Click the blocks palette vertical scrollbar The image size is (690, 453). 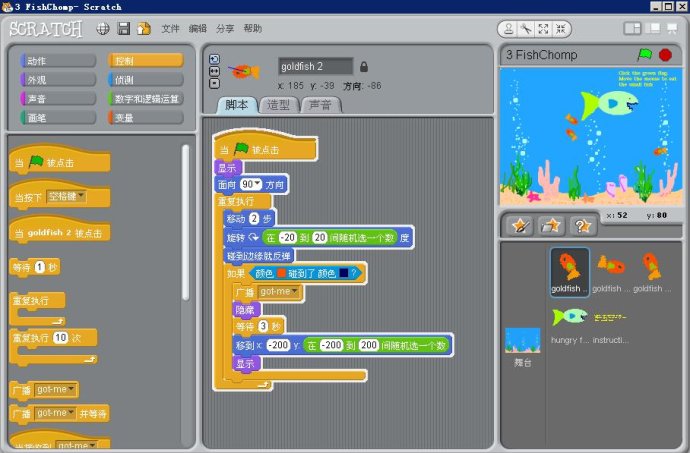tap(186, 223)
